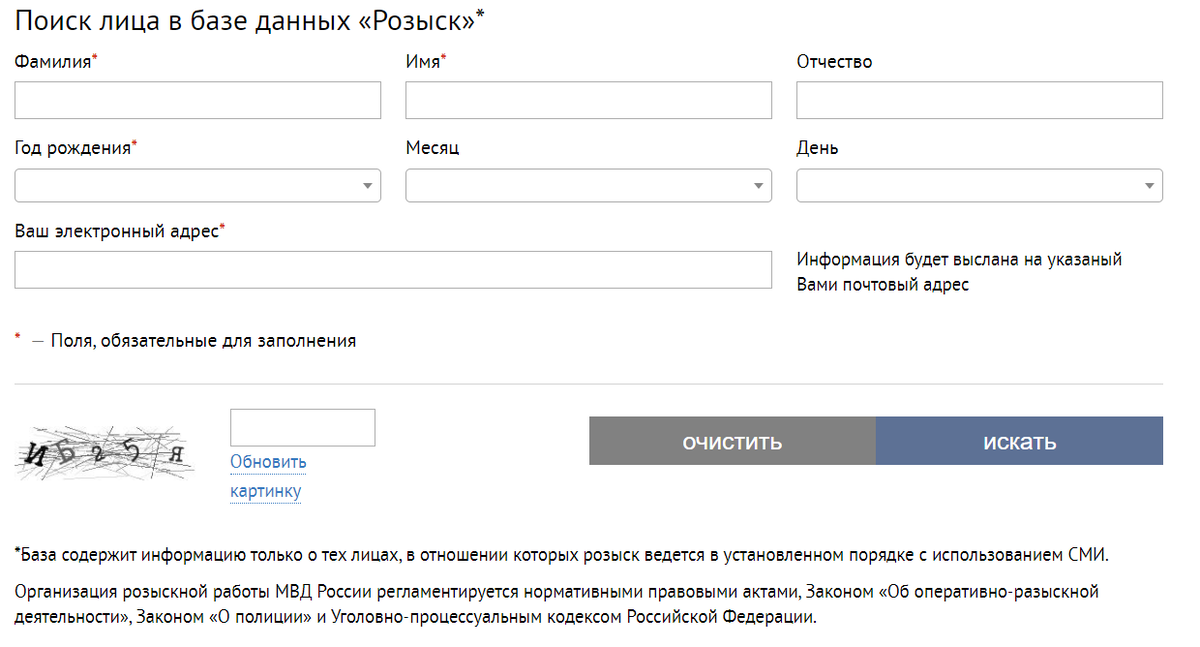This screenshot has width=1200, height=647.
Task: Click the Имя label above its field
Action: pos(422,62)
